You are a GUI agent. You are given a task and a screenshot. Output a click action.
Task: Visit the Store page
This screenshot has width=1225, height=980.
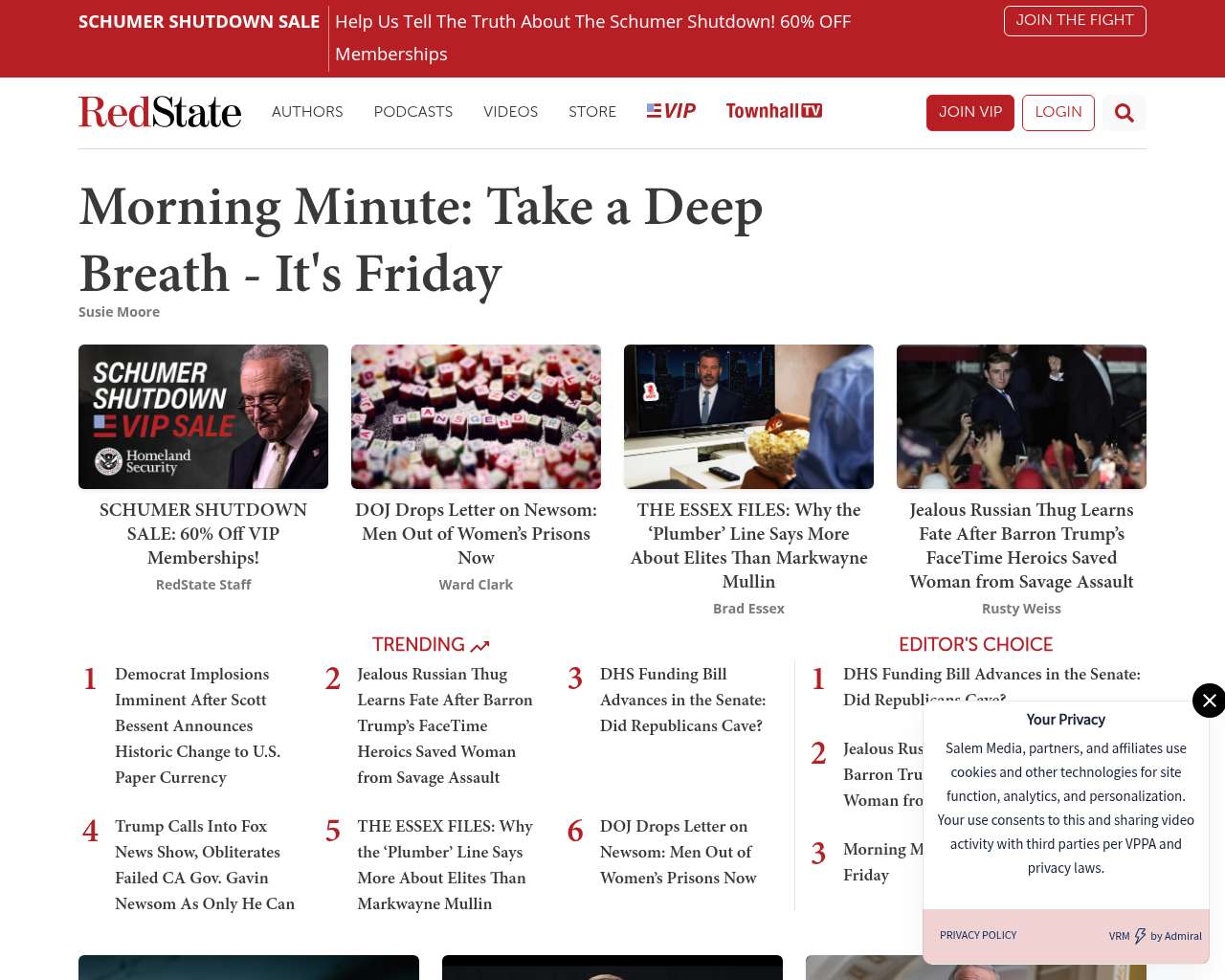592,112
